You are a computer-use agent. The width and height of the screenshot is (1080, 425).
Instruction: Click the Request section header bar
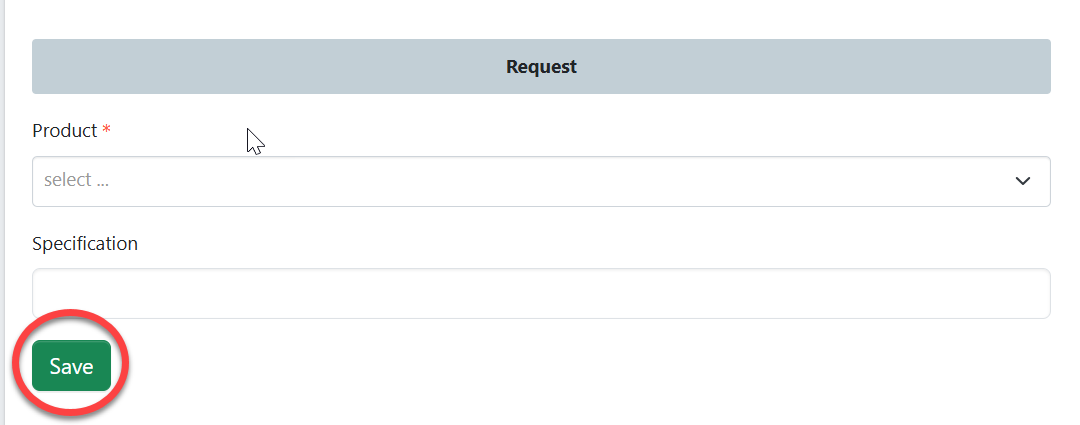click(x=540, y=67)
